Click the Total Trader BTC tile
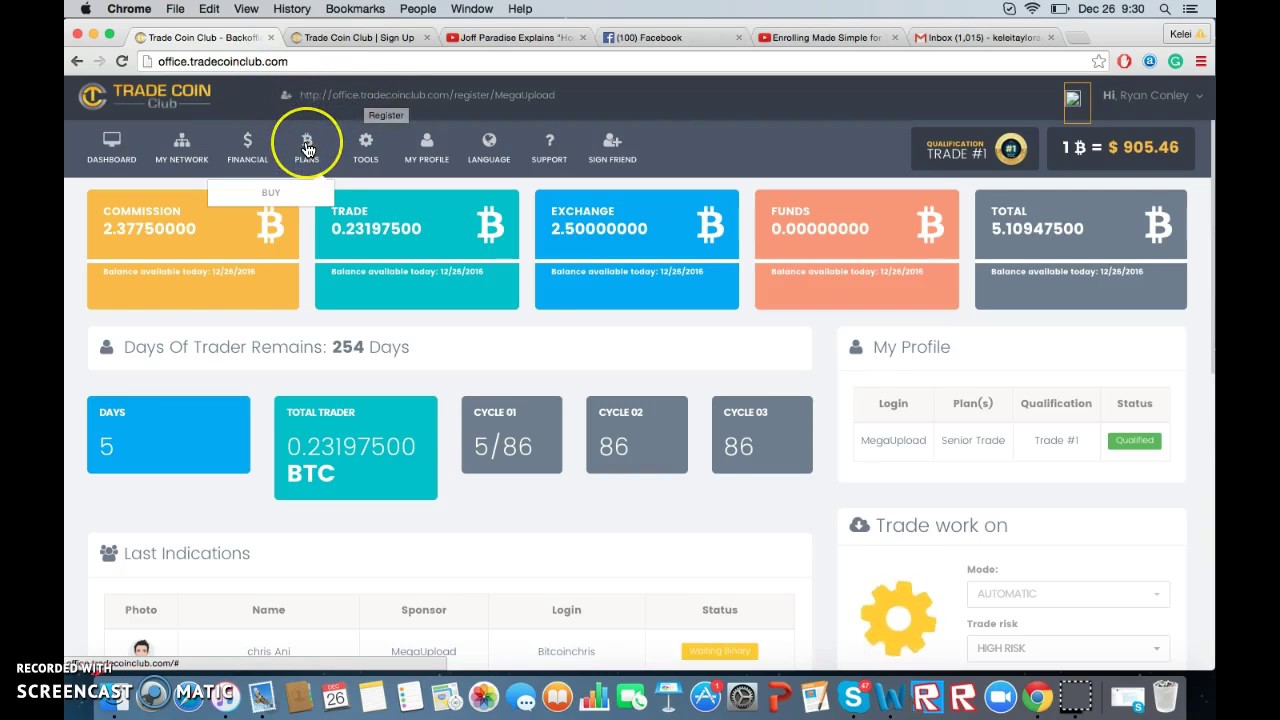This screenshot has height=720, width=1280. tap(355, 448)
